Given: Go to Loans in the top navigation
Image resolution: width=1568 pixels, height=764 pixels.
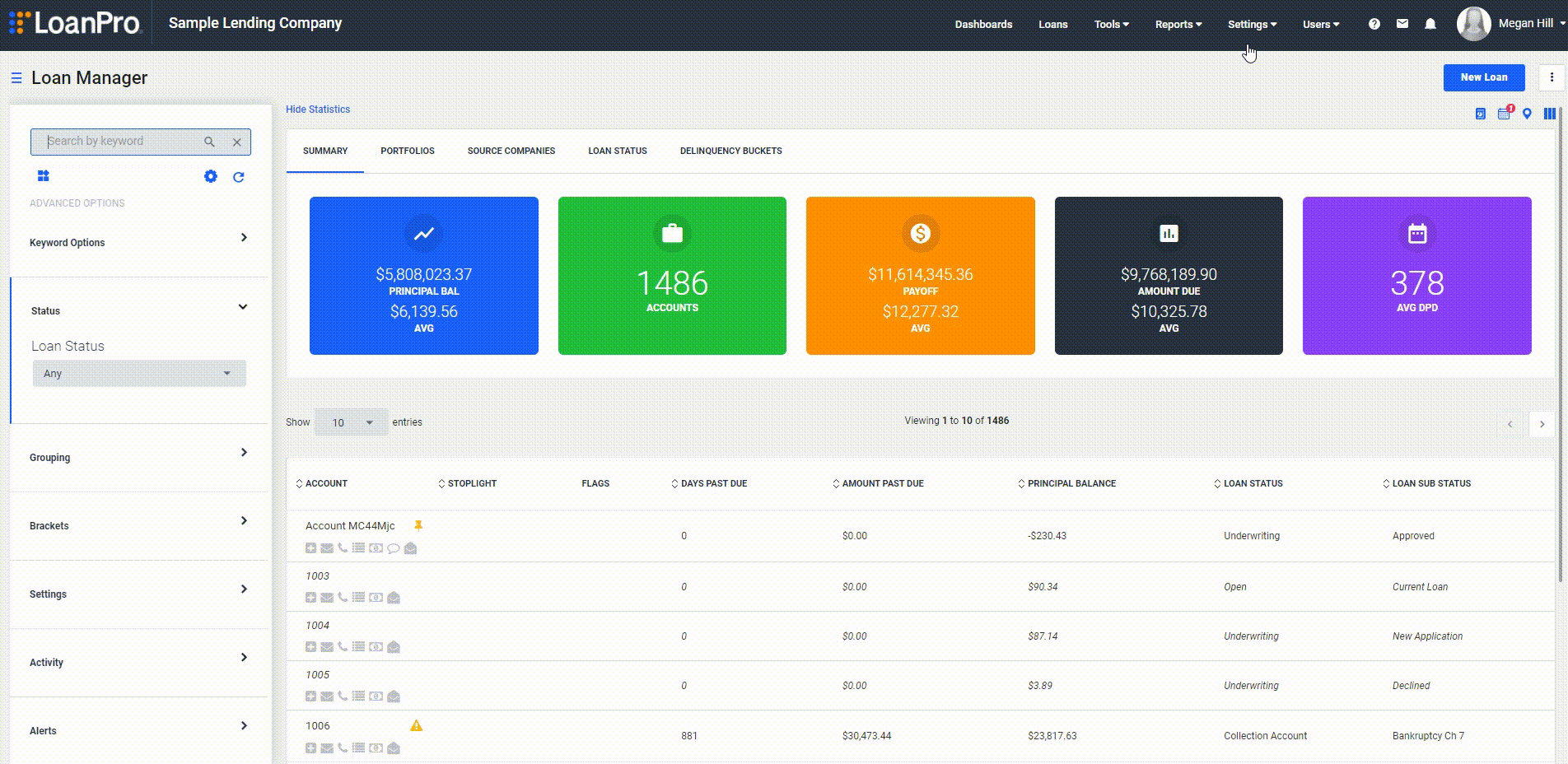Looking at the screenshot, I should pyautogui.click(x=1052, y=24).
